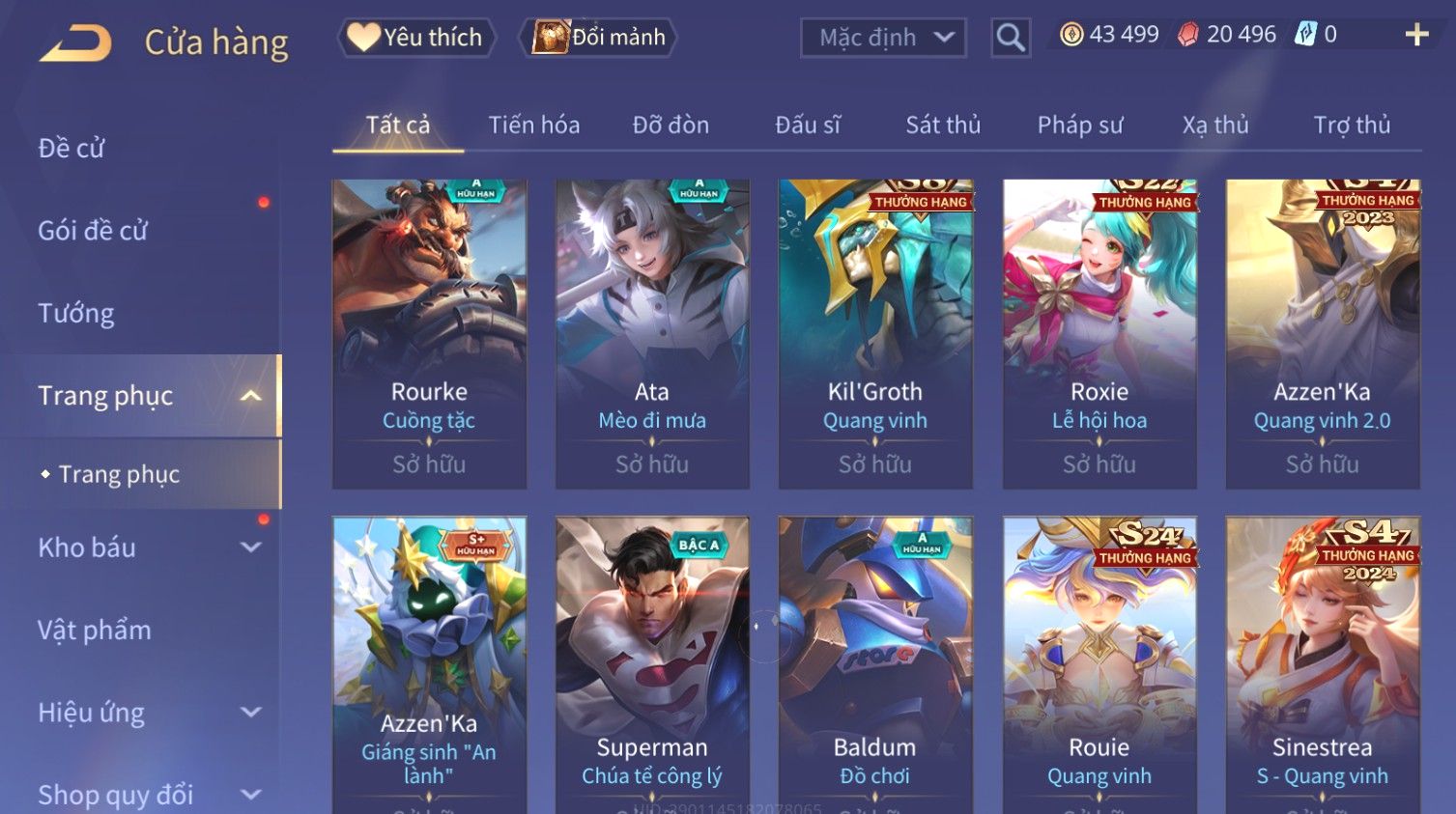The image size is (1456, 814).
Task: Select the Tiến hóa tab
Action: 534,125
